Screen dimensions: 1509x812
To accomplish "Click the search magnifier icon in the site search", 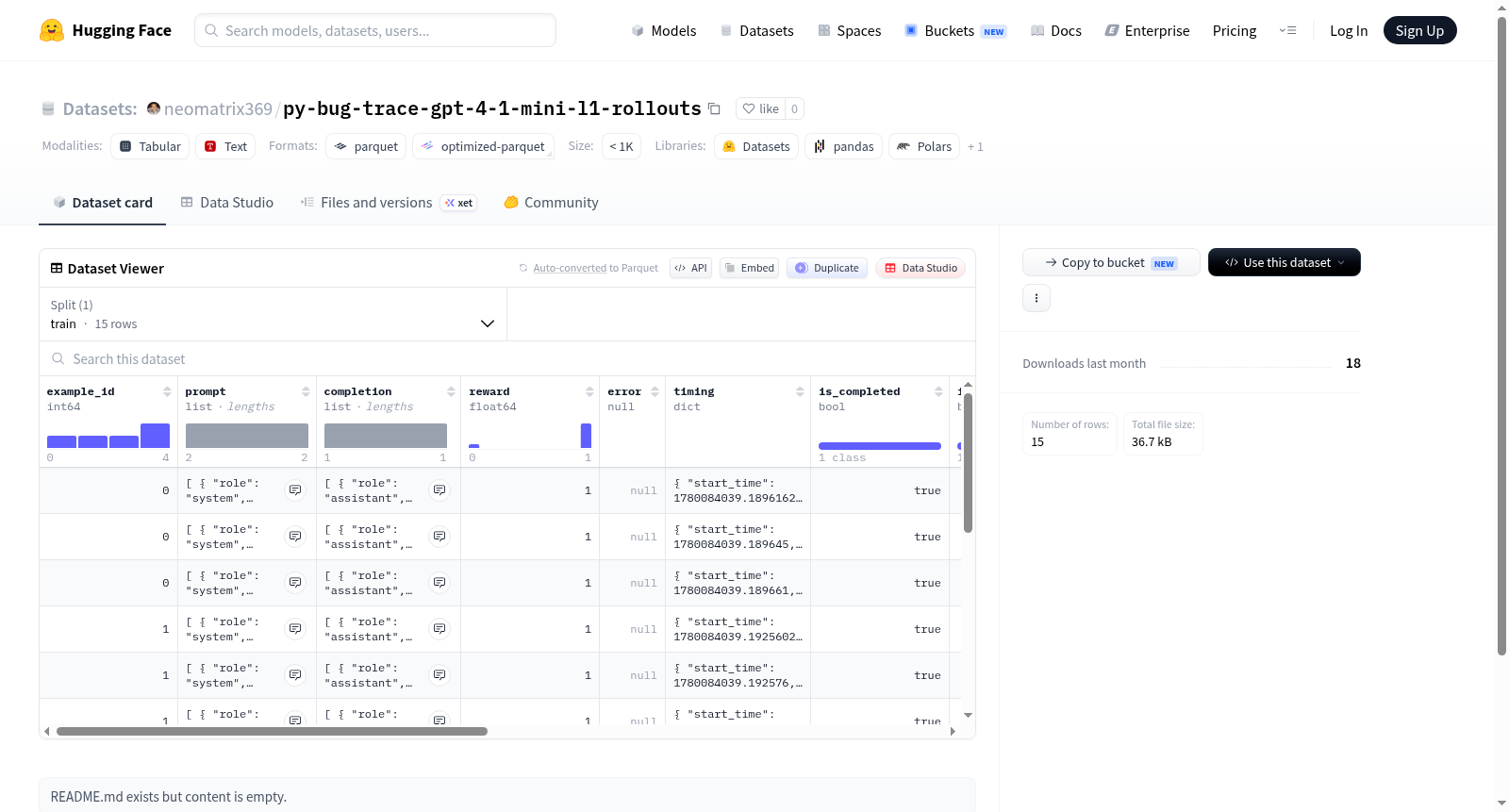I will coord(211,30).
